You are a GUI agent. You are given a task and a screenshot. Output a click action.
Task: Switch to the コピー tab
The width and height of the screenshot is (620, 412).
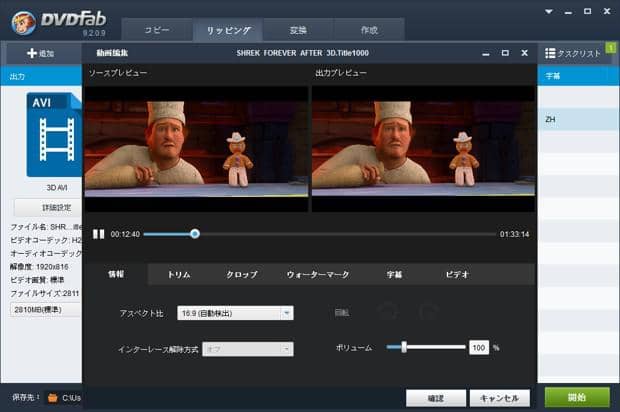click(x=157, y=30)
